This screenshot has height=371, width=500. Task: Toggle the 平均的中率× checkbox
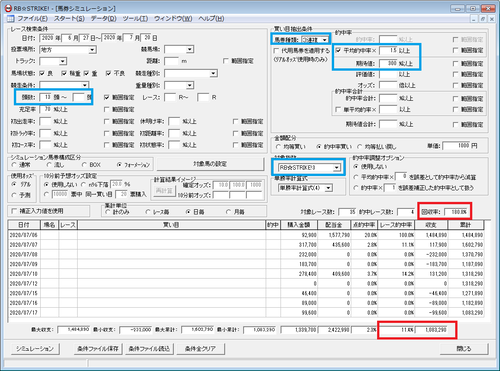[338, 51]
